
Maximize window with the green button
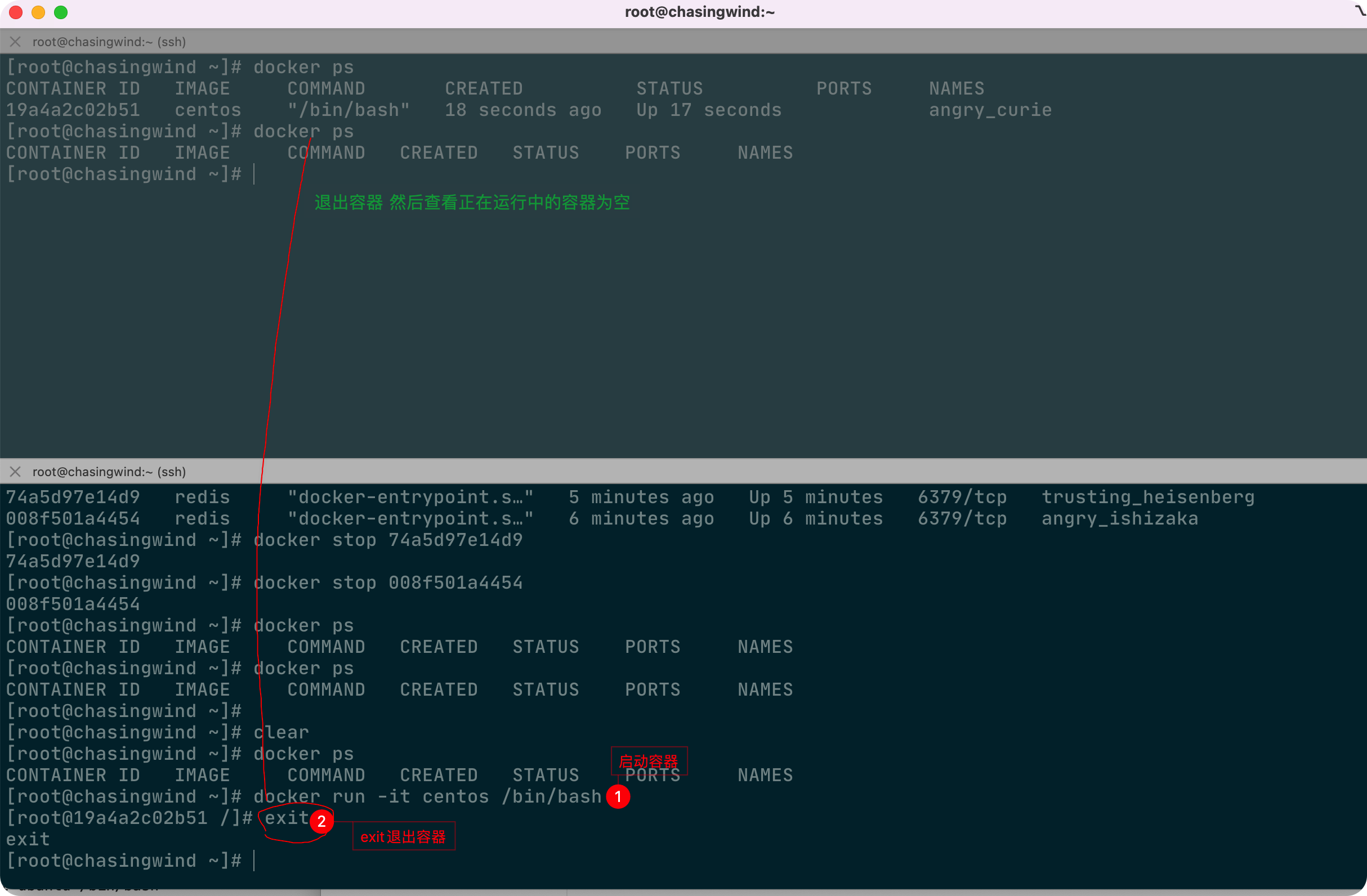pos(61,12)
